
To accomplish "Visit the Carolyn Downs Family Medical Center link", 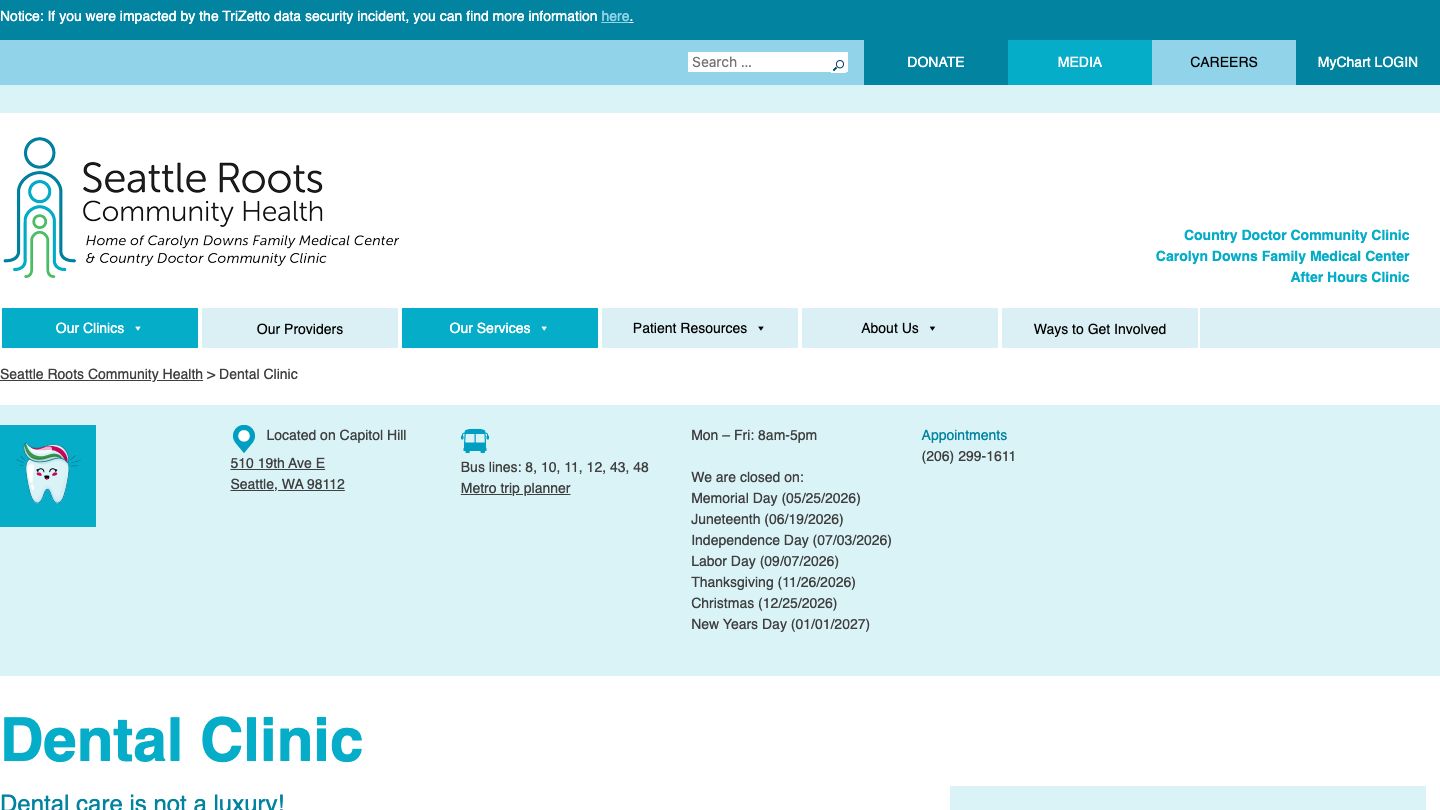I will click(1282, 256).
